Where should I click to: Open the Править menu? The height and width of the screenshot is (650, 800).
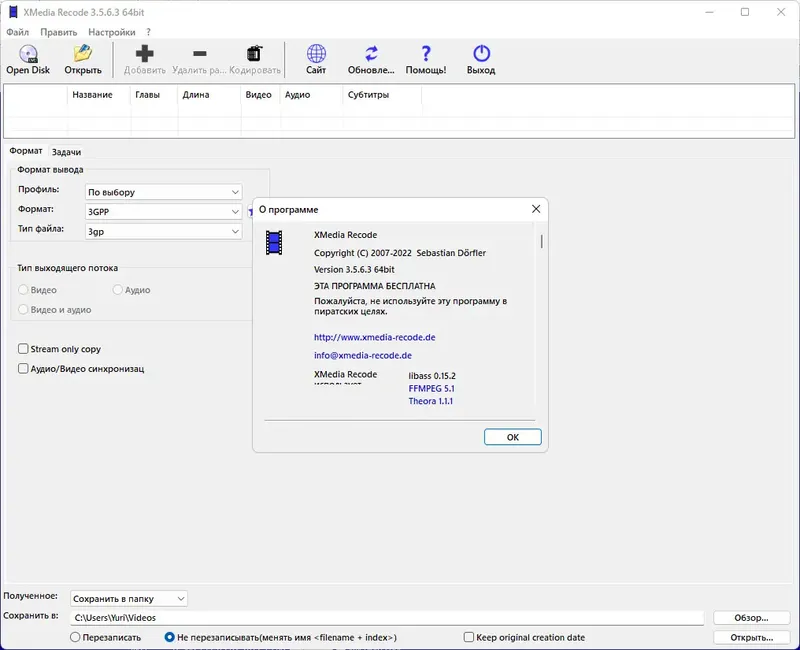click(59, 32)
